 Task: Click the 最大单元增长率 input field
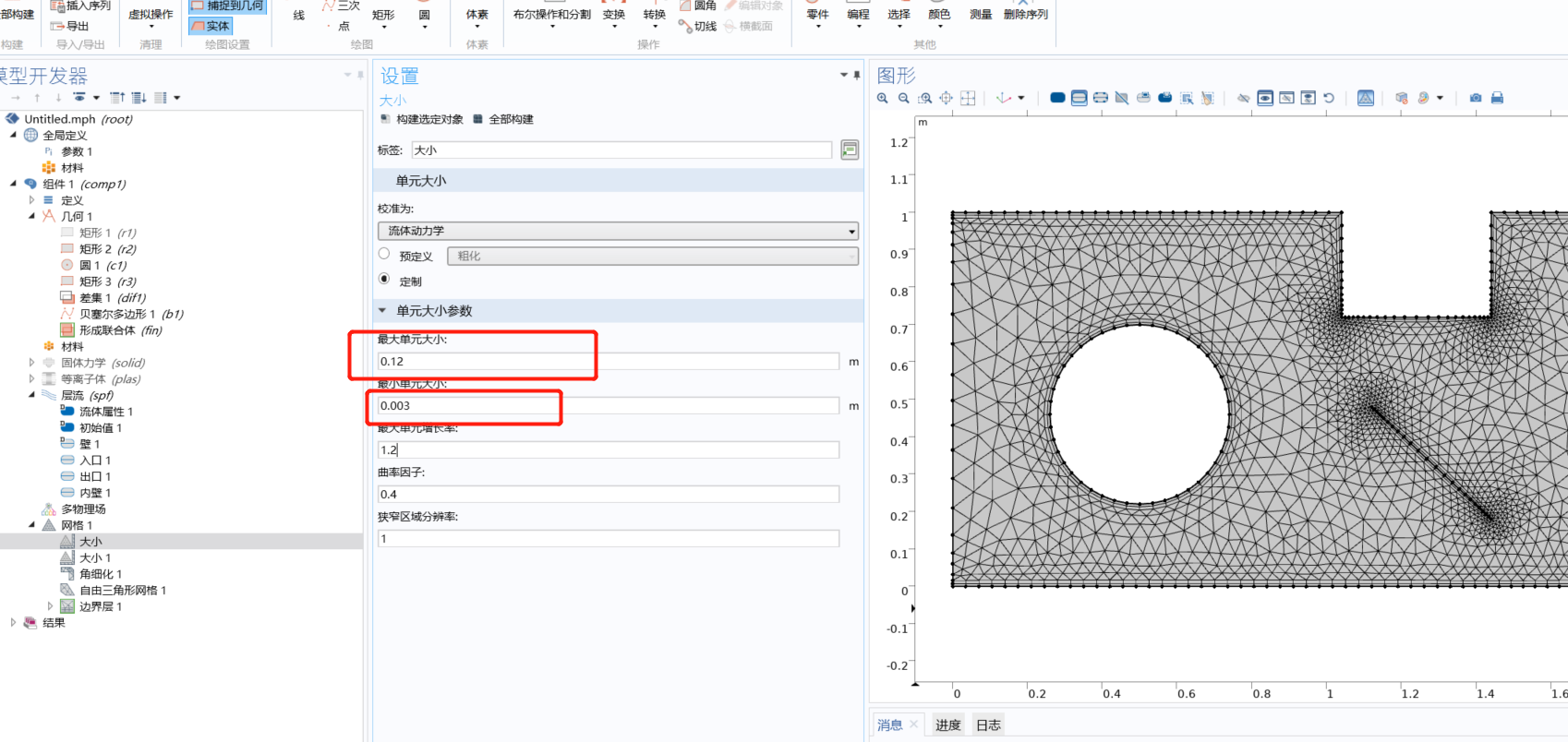(609, 449)
